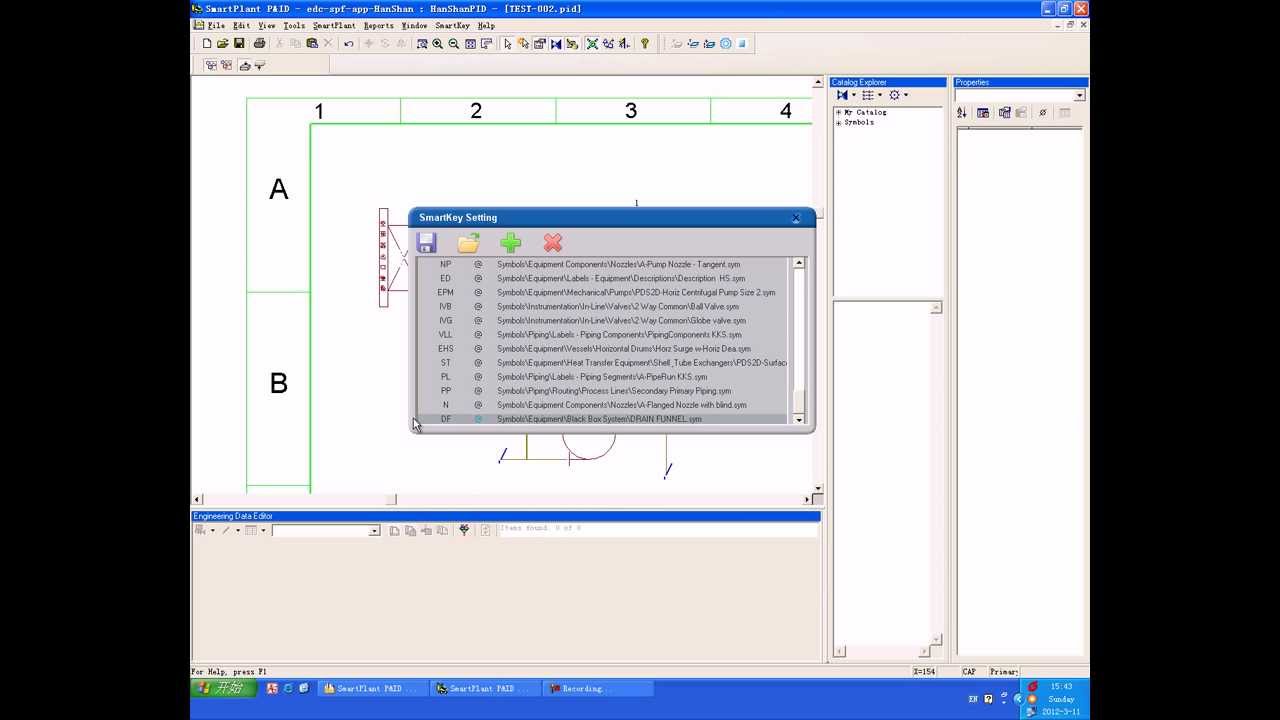Click the Zoom Out magnifier
The width and height of the screenshot is (1280, 720).
click(x=454, y=44)
